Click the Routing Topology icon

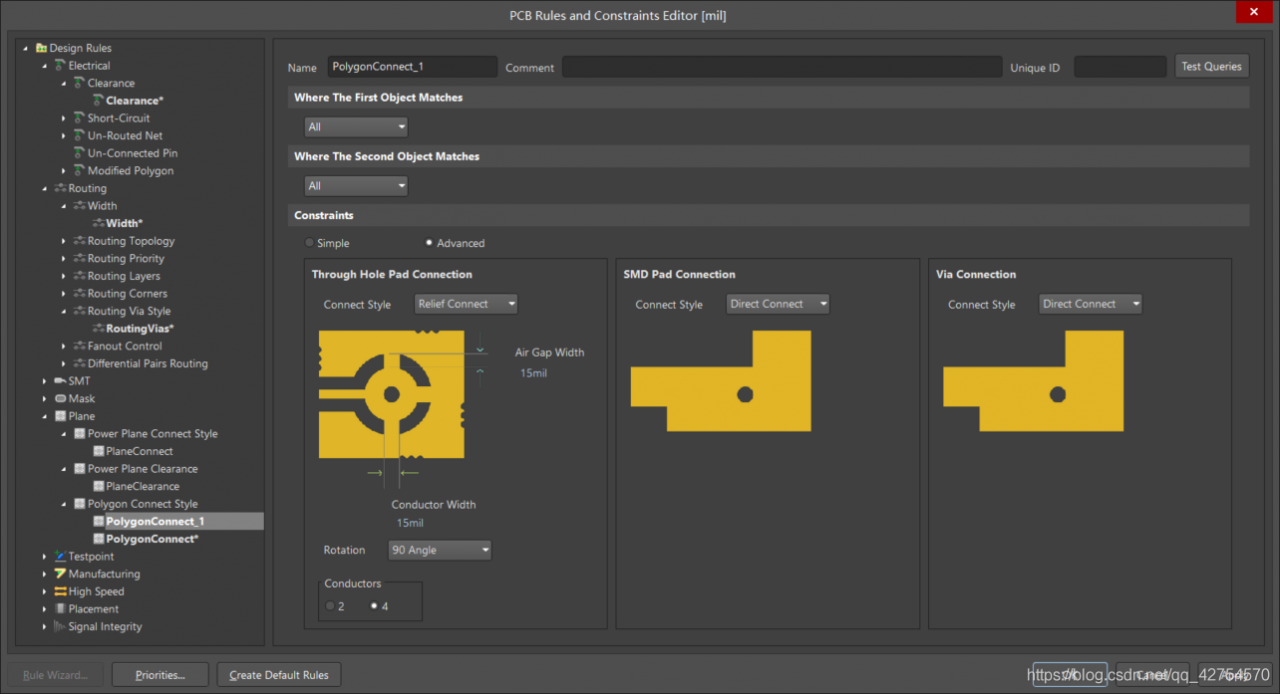tap(79, 241)
